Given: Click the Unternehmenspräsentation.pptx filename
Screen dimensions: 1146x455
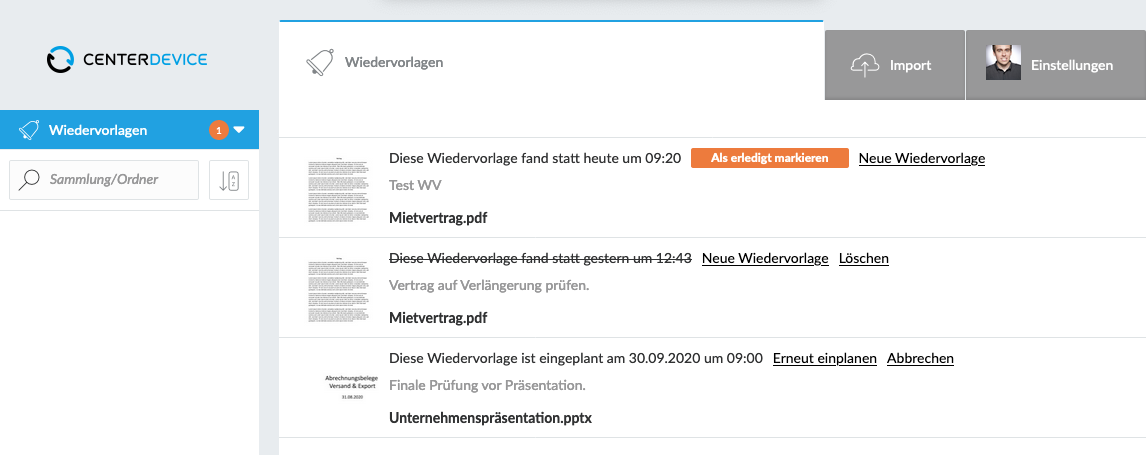Looking at the screenshot, I should coord(490,418).
